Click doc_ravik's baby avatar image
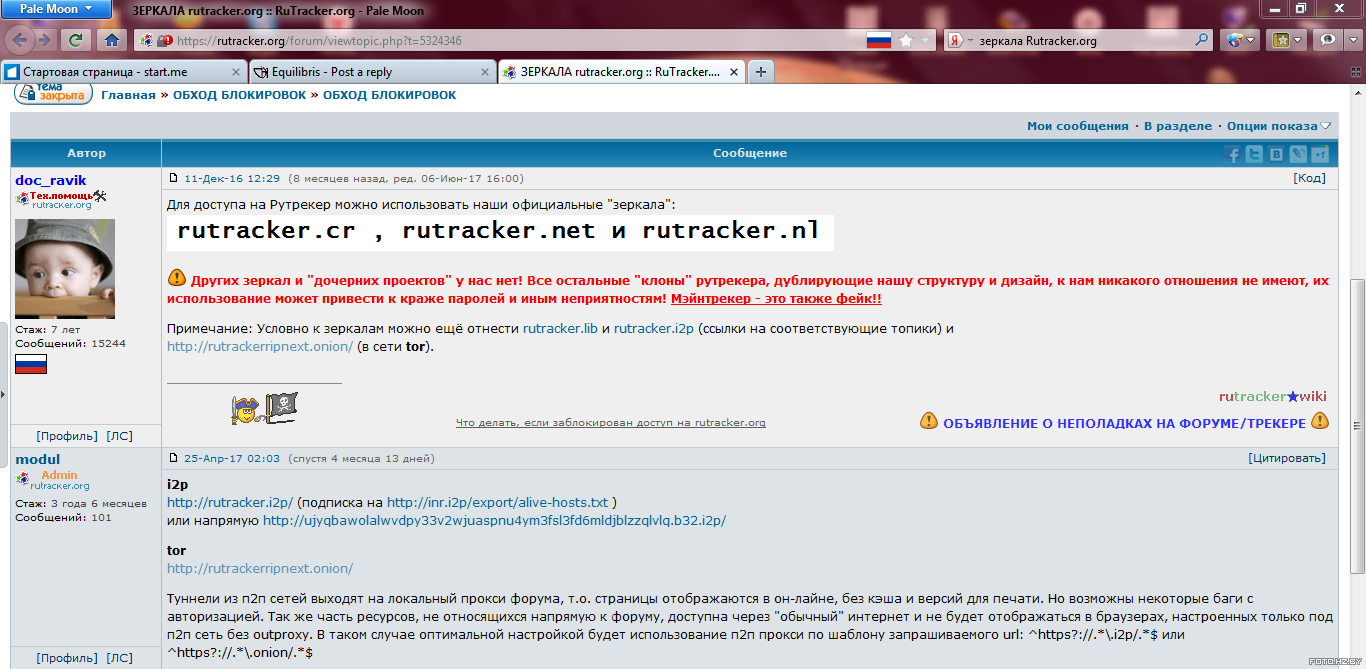 [65, 269]
